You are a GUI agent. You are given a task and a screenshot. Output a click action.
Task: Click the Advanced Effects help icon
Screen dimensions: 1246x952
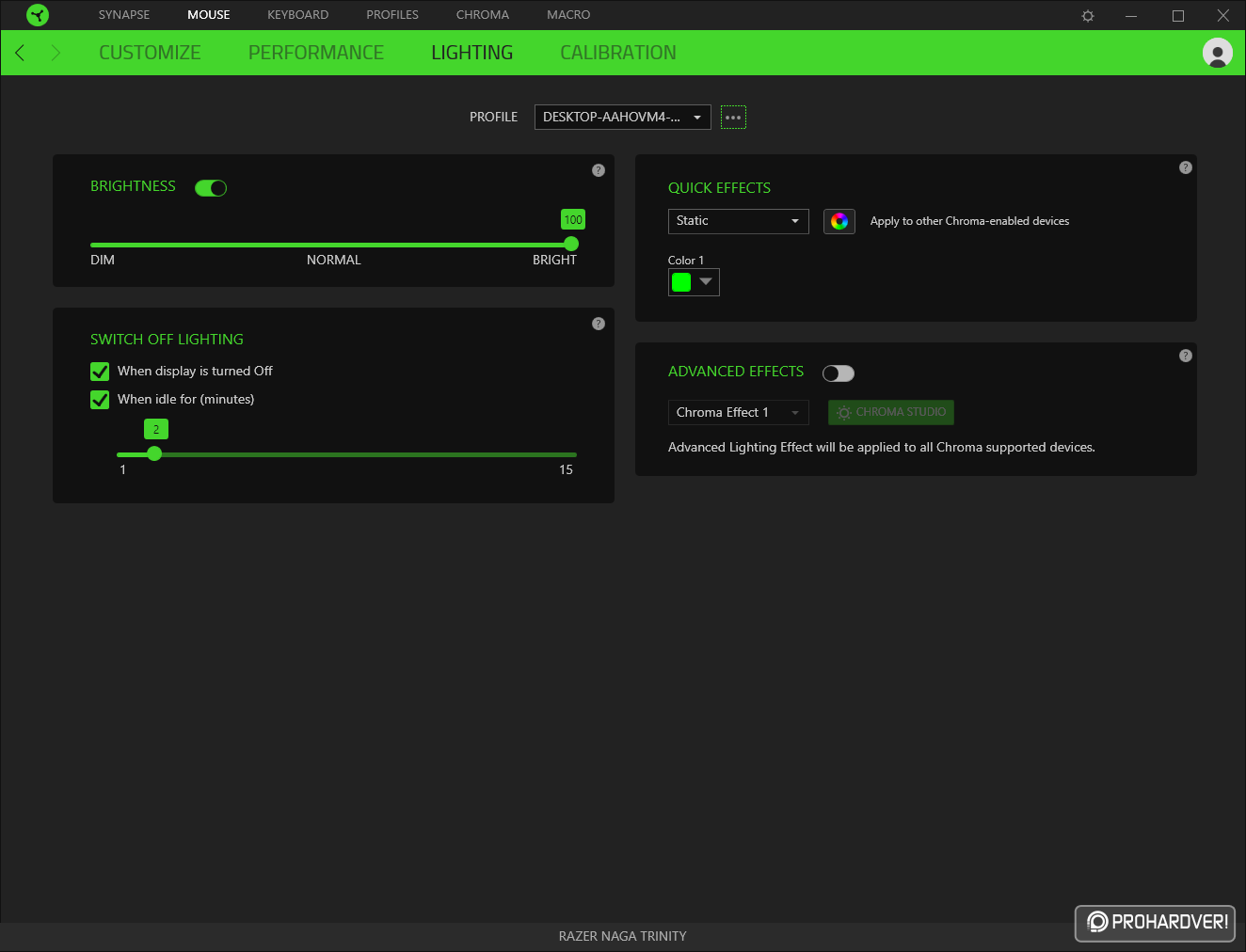pyautogui.click(x=1186, y=356)
